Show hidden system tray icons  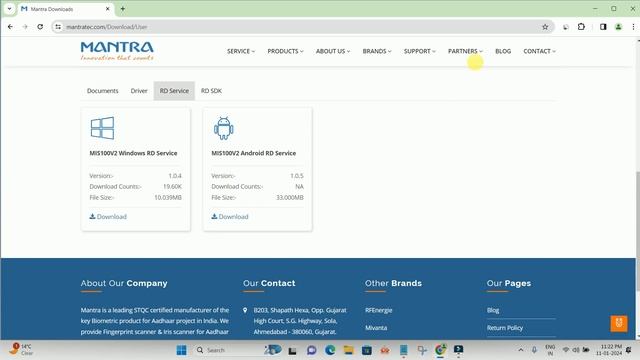pos(520,350)
